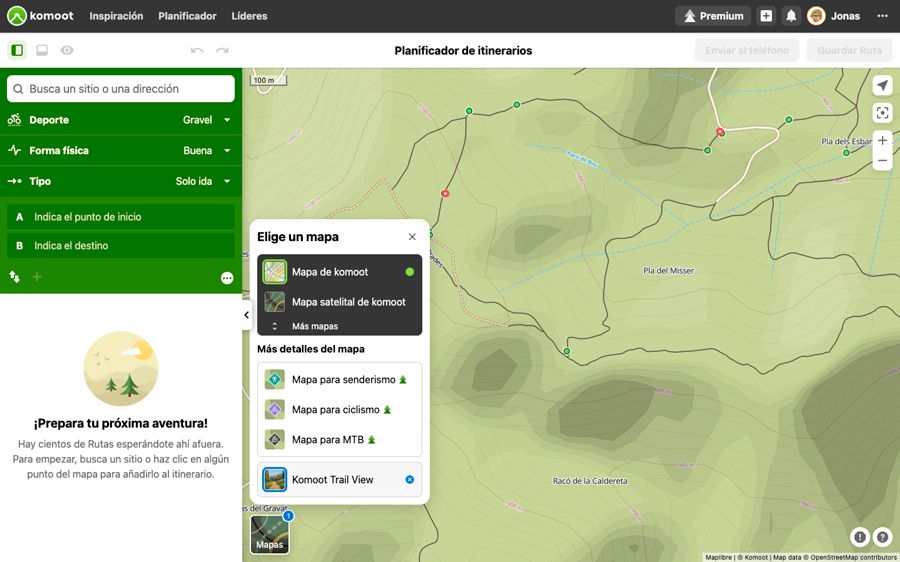The height and width of the screenshot is (562, 900).
Task: Click the Mapas thumbnail button
Action: pos(270,534)
